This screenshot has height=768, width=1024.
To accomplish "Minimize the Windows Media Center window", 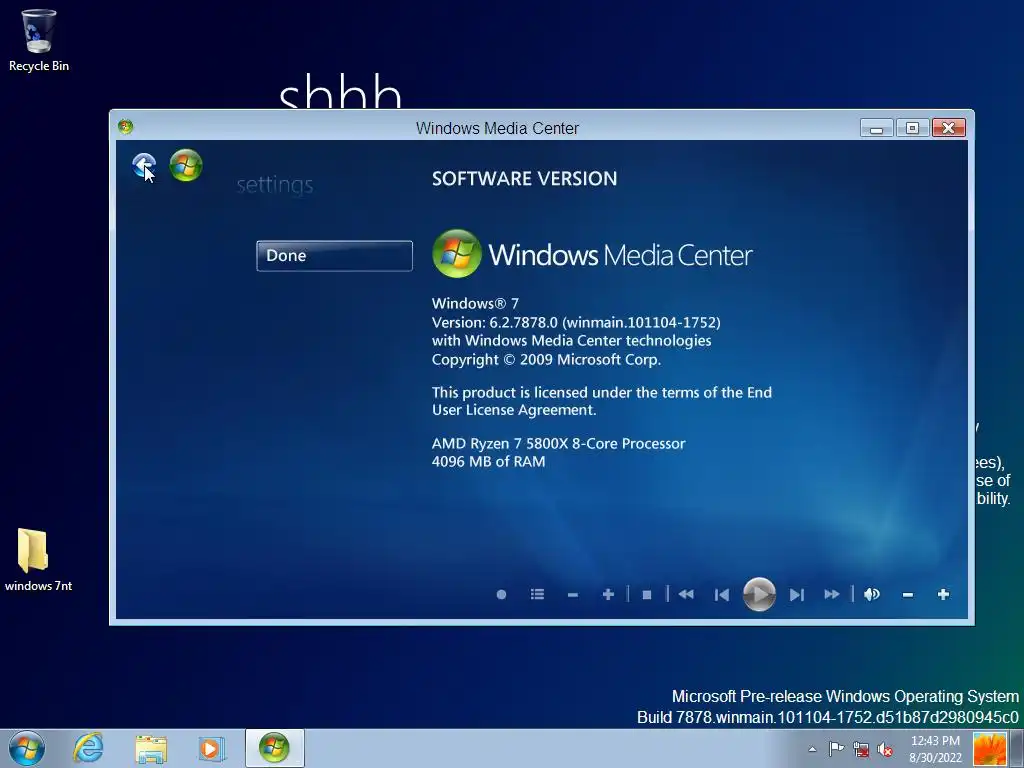I will tap(876, 128).
